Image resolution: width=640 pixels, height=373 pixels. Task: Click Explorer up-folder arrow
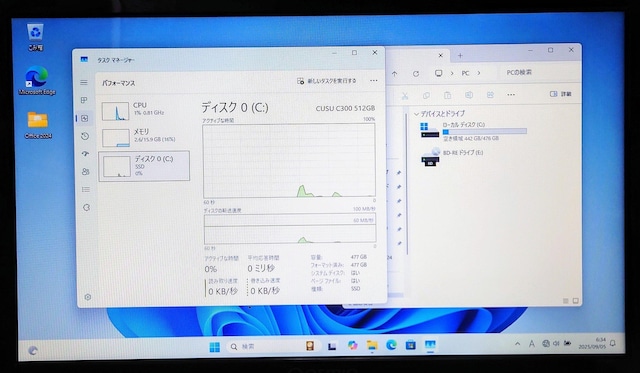click(394, 74)
